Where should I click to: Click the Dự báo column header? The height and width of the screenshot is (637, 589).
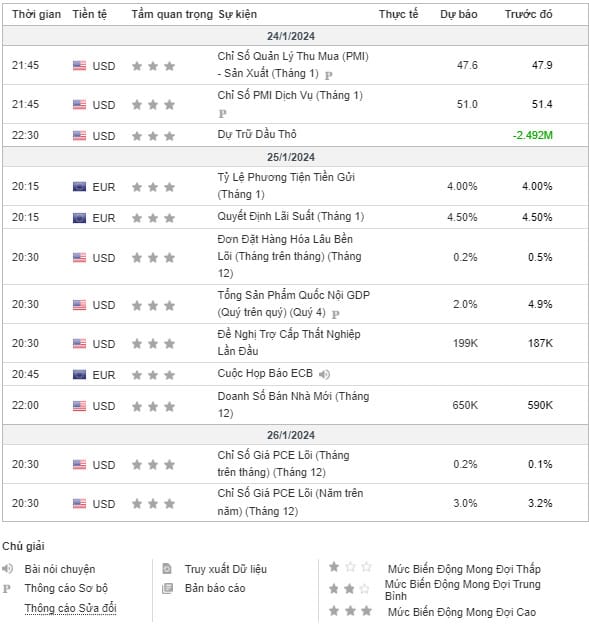point(459,14)
